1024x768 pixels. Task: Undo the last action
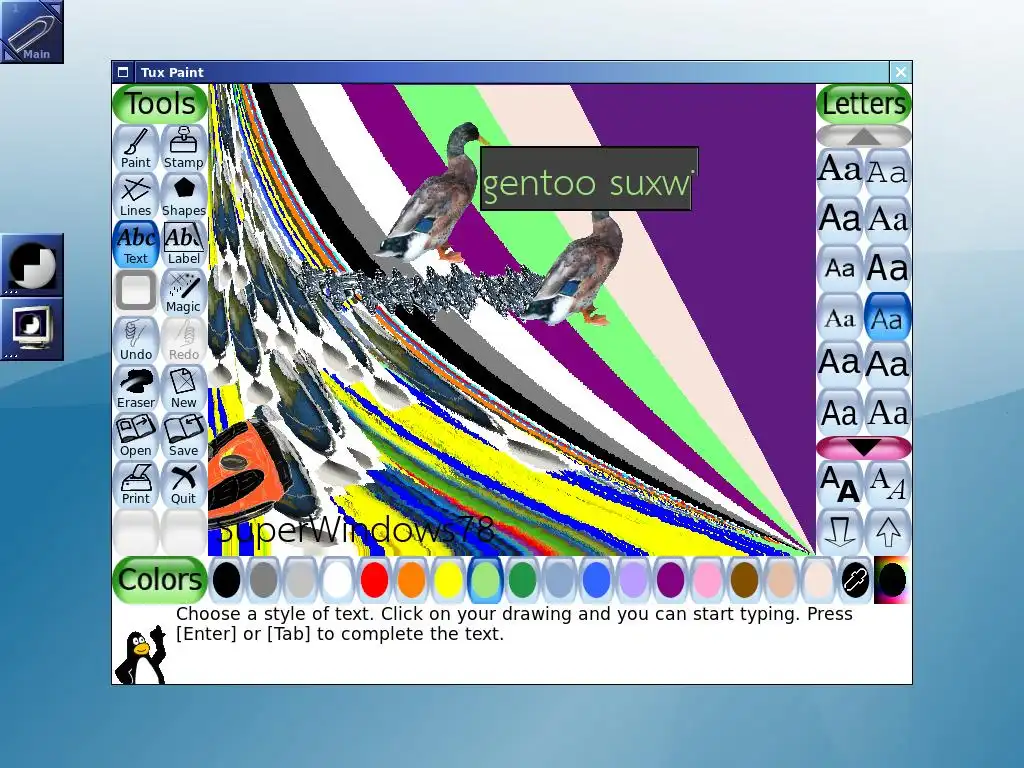pyautogui.click(x=136, y=340)
